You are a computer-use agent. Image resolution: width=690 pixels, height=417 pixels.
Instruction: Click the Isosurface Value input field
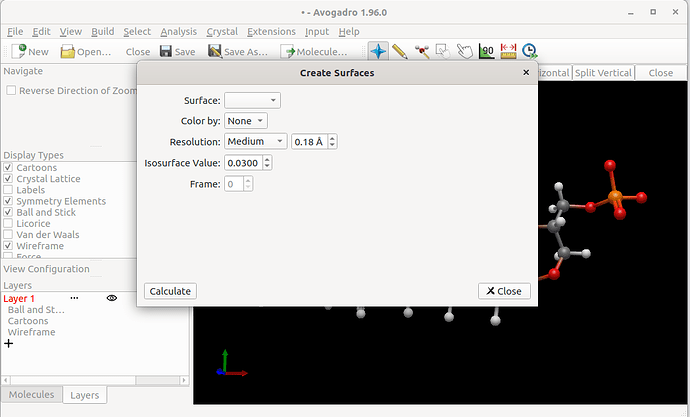point(243,163)
